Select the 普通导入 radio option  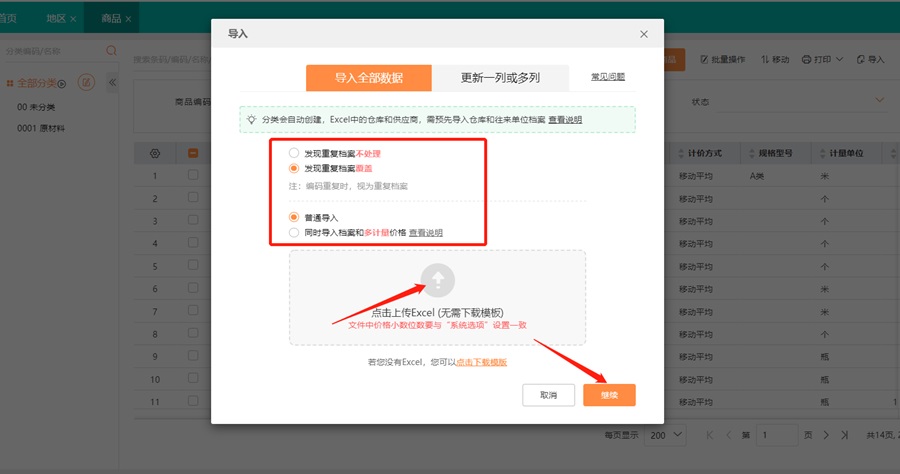(x=293, y=216)
